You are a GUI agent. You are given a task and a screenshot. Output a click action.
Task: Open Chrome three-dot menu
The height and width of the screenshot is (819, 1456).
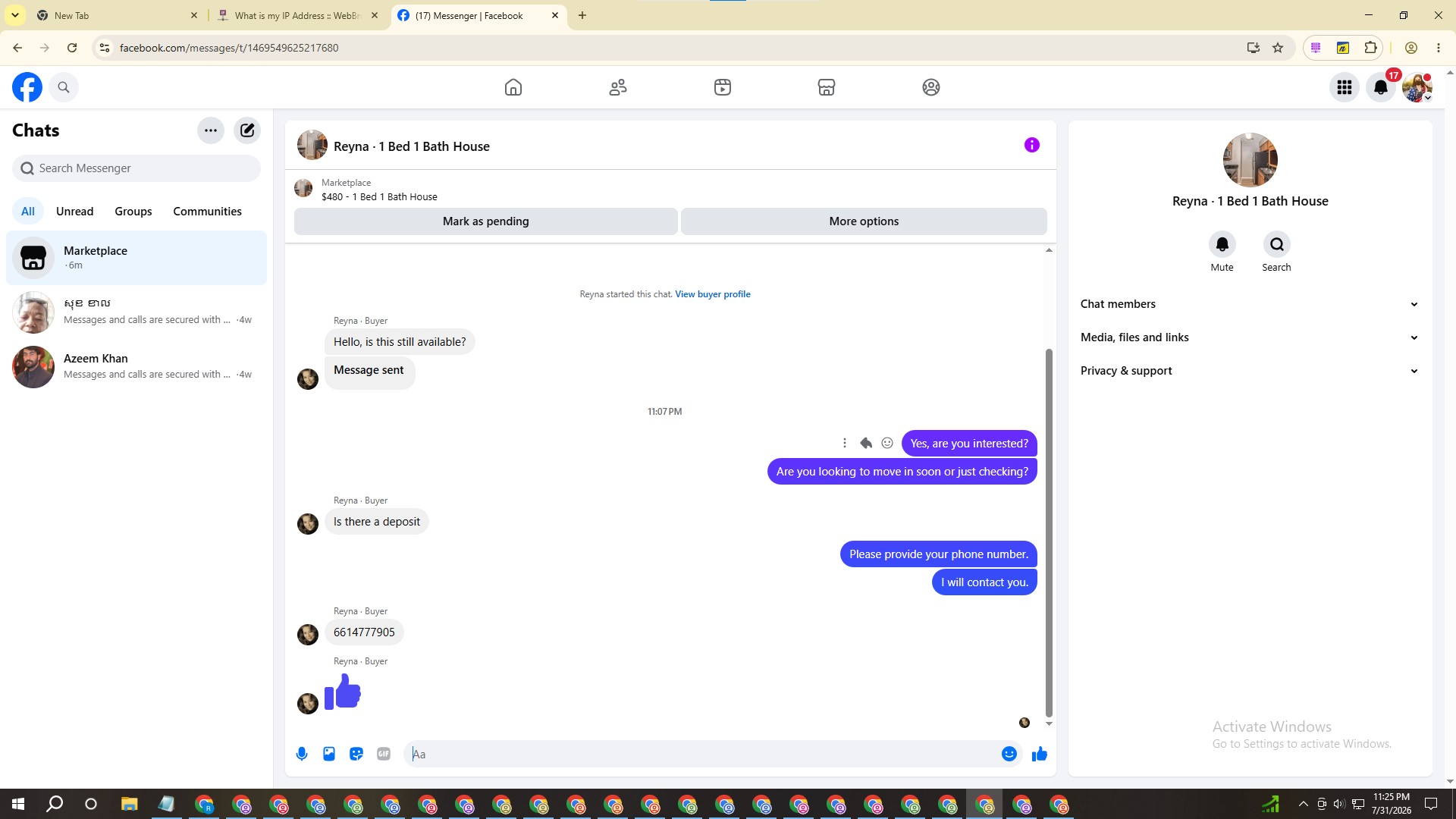click(x=1439, y=48)
